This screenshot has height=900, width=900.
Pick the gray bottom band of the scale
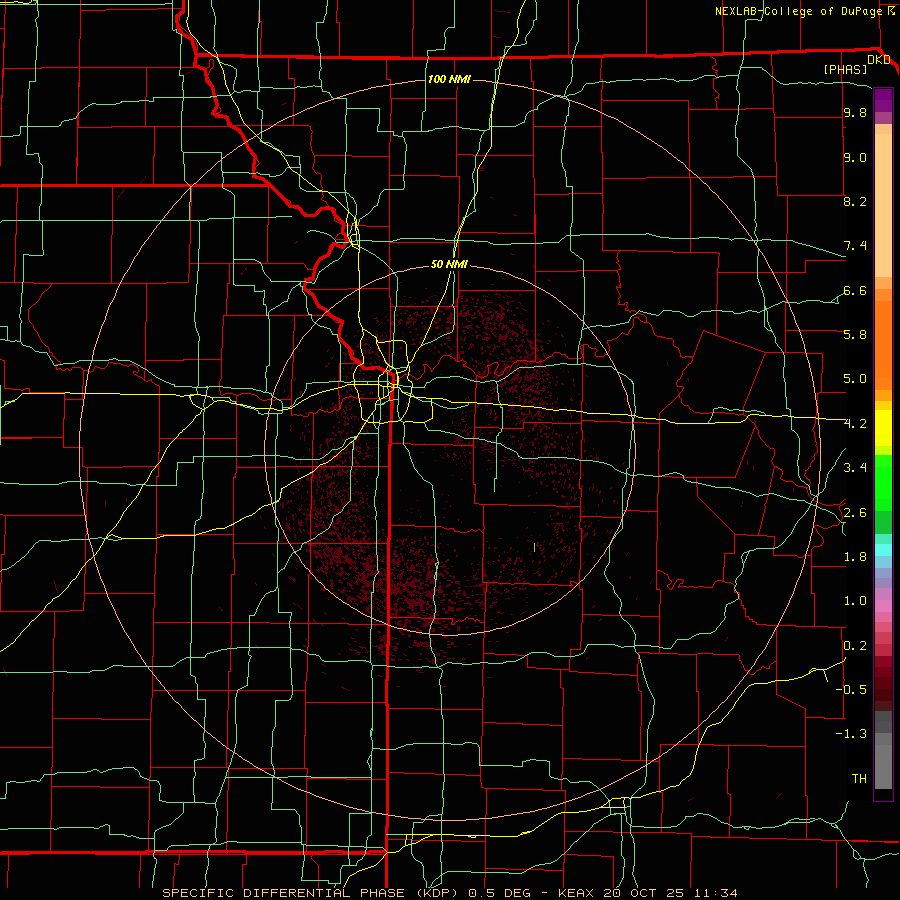(x=883, y=766)
